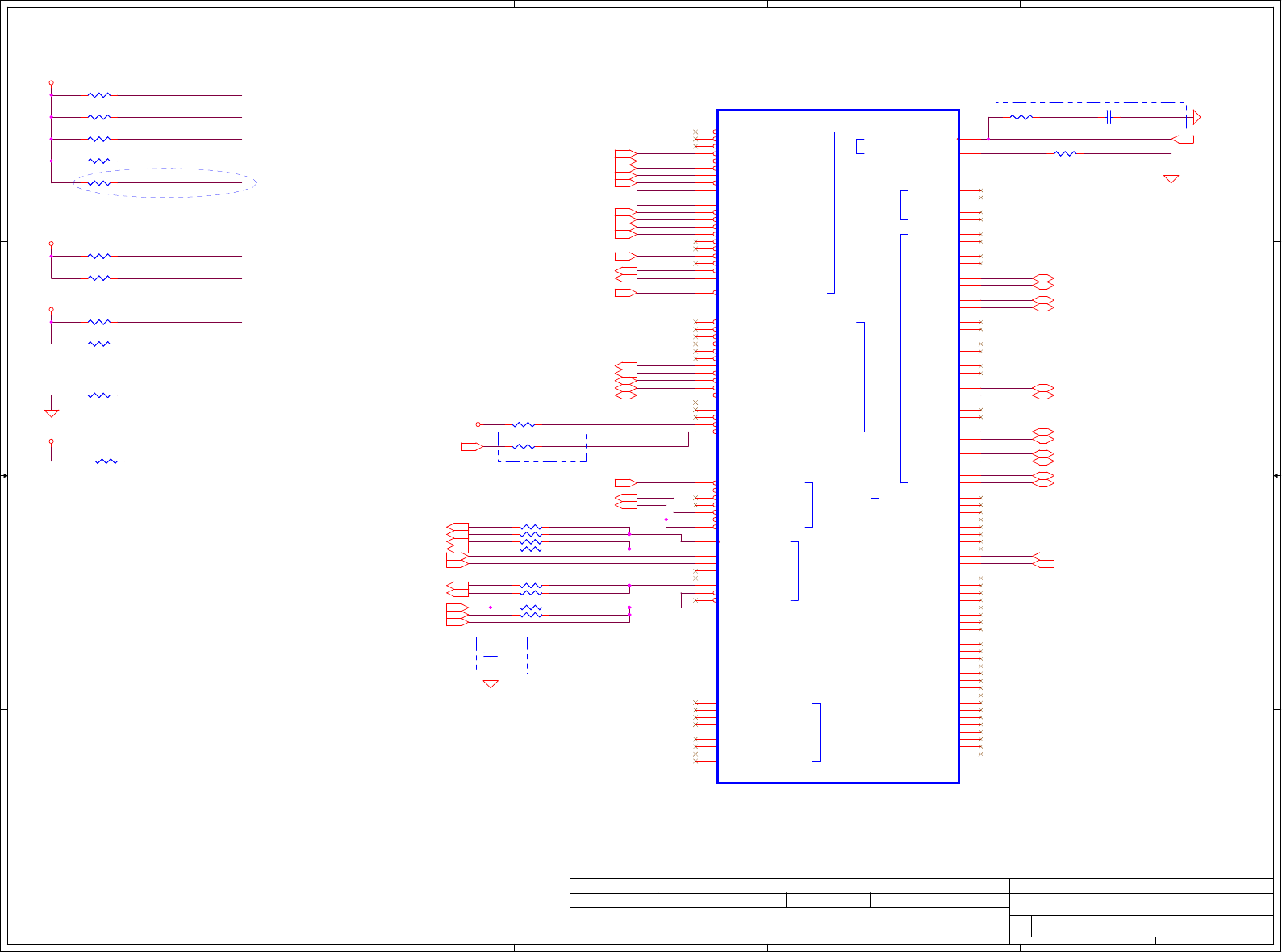The image size is (1282, 952).
Task: Select the capacitor in the top-right dashed box
Action: [1110, 117]
